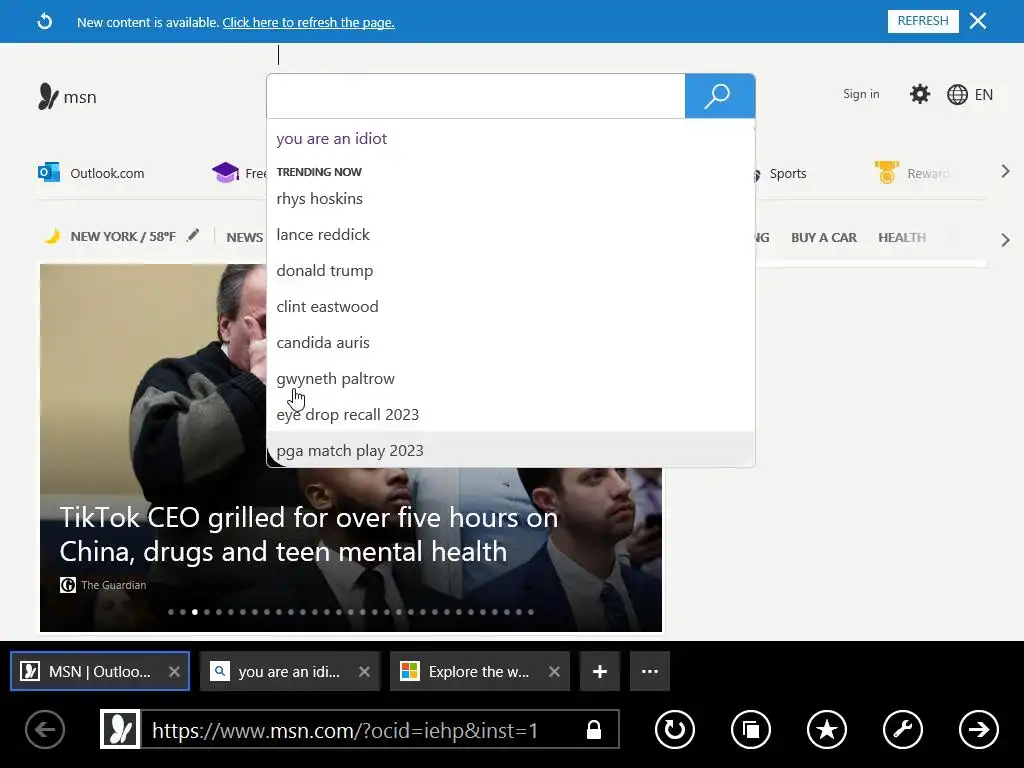The height and width of the screenshot is (768, 1024).
Task: Click the Rewards medal icon
Action: click(886, 172)
